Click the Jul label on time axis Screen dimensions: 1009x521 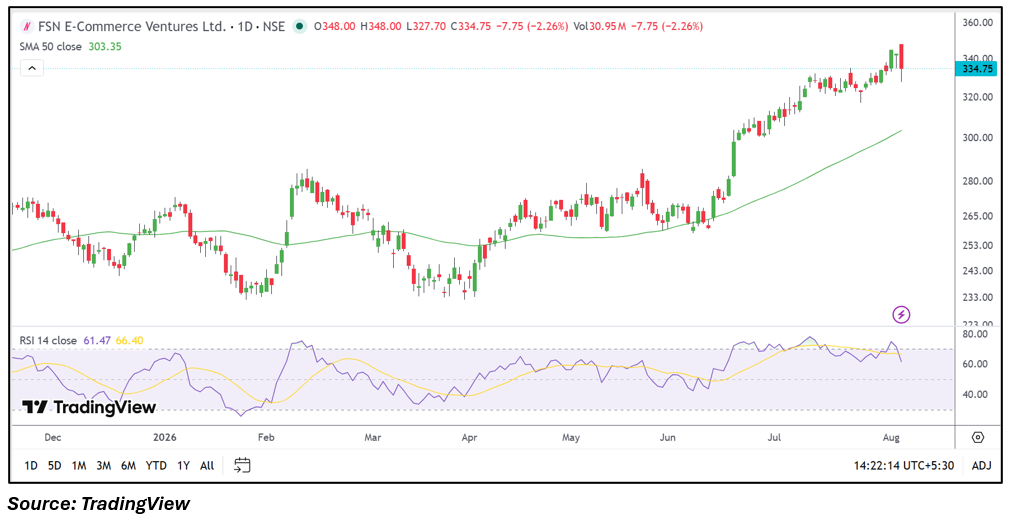click(775, 437)
